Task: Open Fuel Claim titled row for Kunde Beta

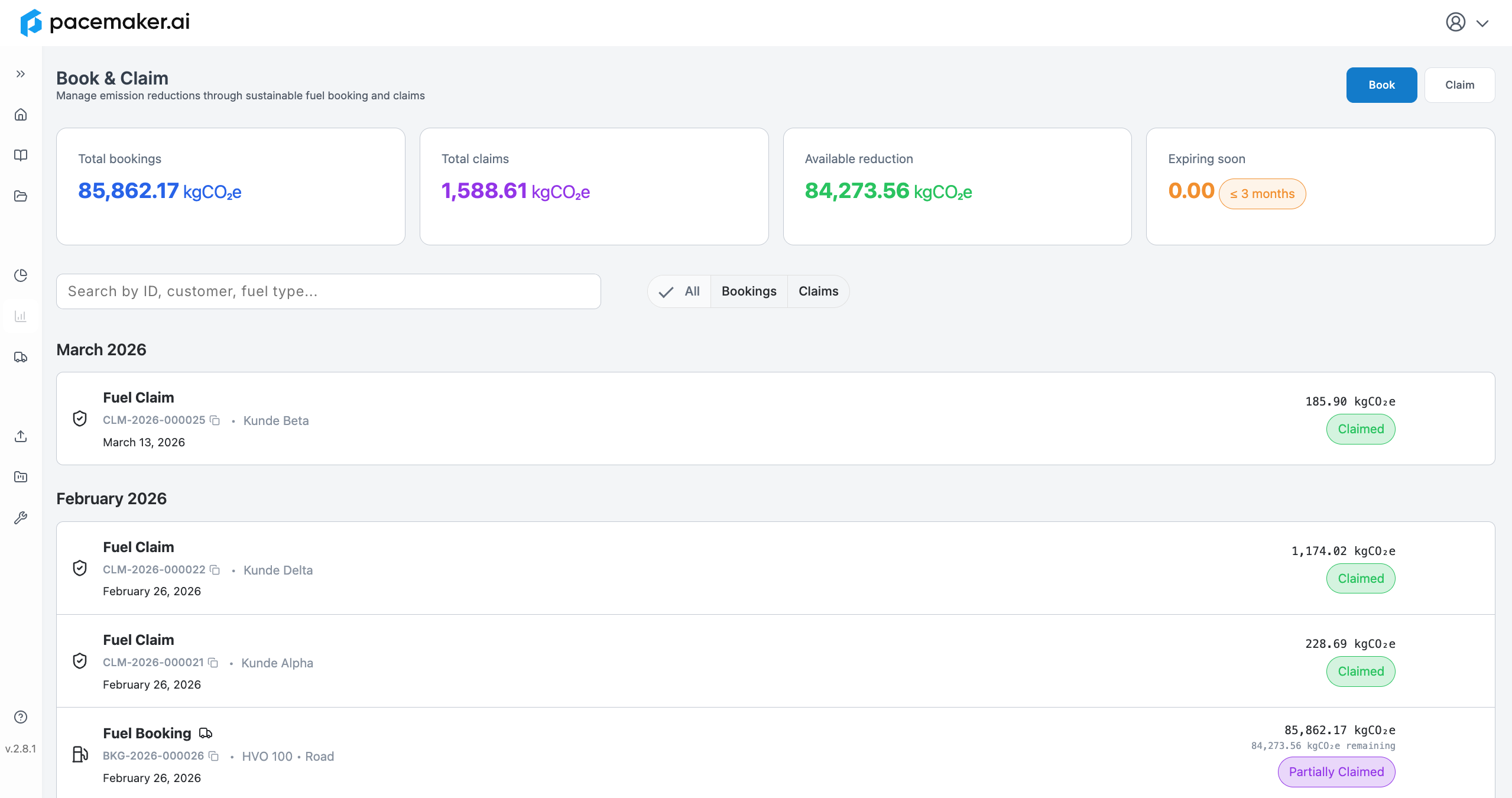Action: (138, 398)
